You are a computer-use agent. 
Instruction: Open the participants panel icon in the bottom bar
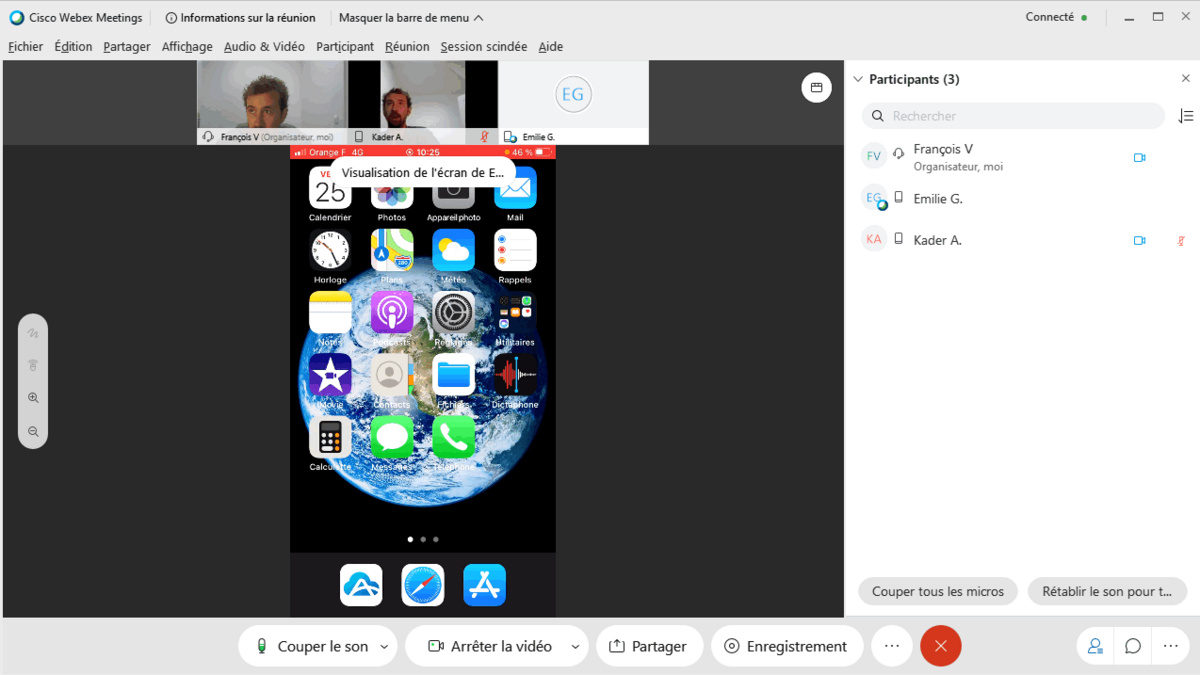click(1095, 646)
